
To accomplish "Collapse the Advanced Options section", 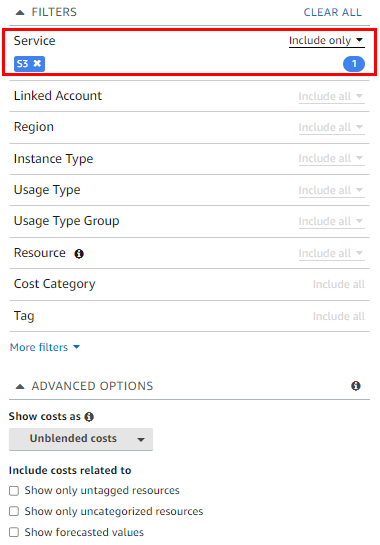I will [x=20, y=386].
